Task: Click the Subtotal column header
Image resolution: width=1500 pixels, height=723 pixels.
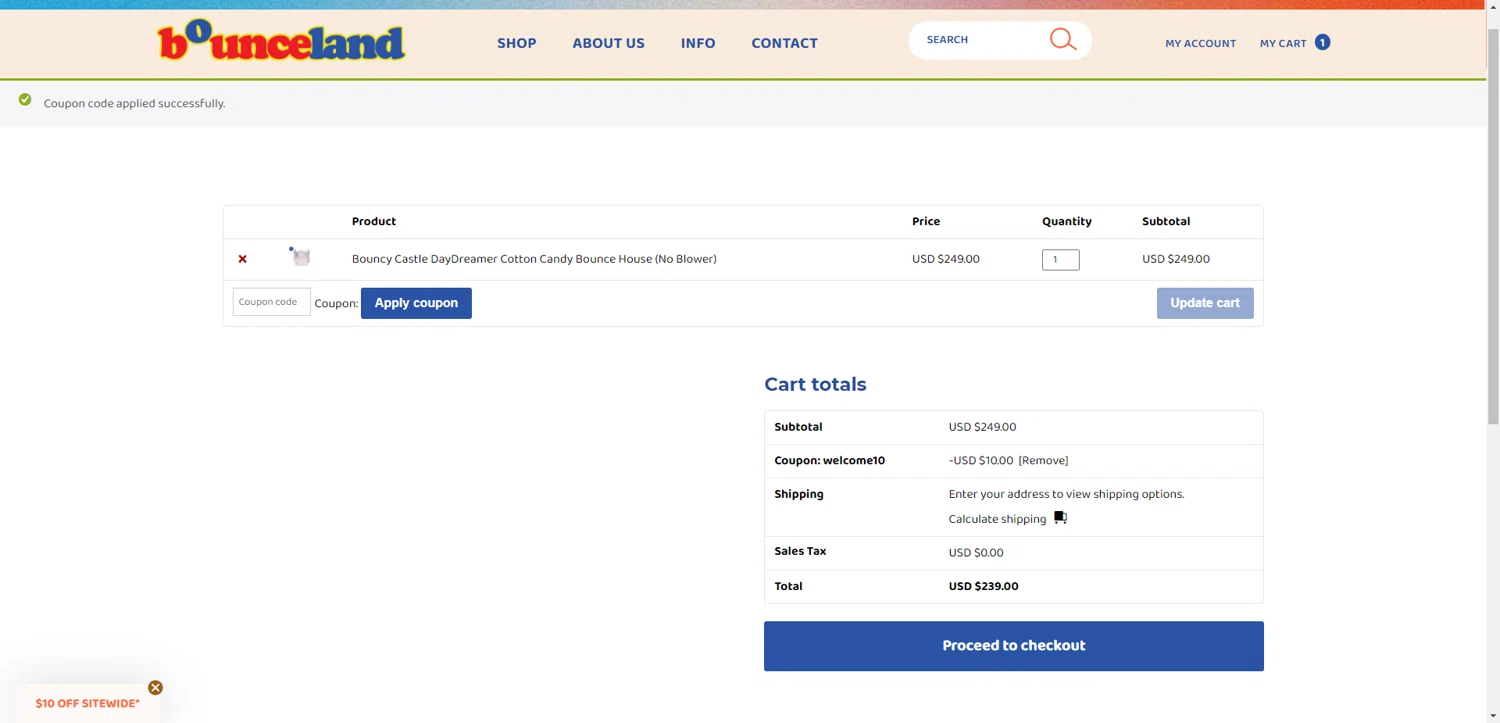Action: point(1166,221)
